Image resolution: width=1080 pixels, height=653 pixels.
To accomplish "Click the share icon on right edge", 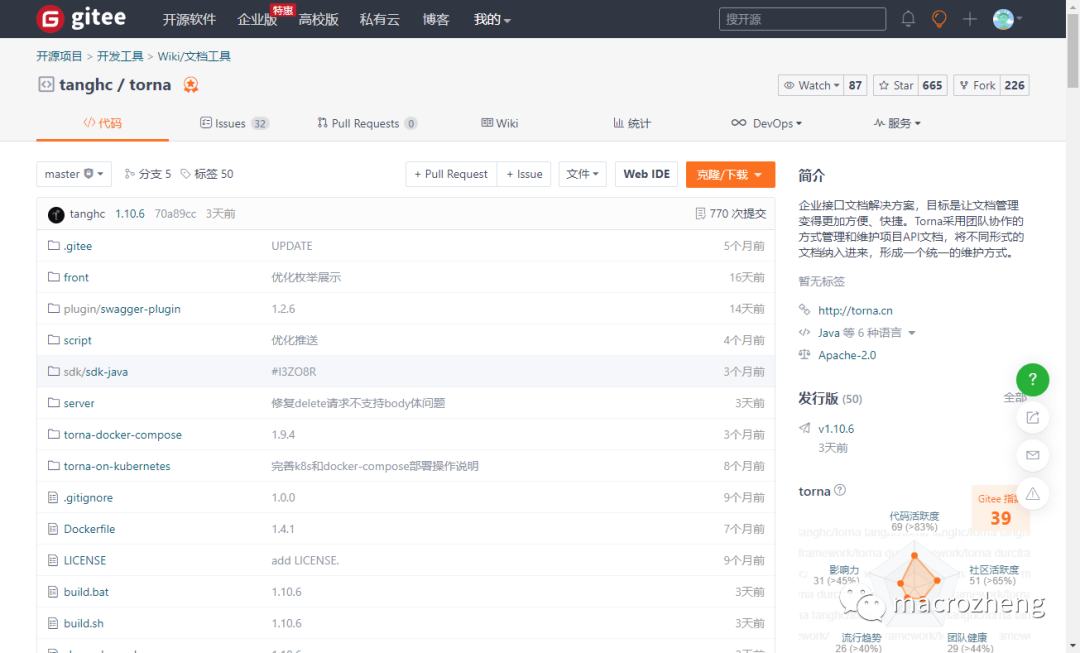I will (x=1032, y=417).
